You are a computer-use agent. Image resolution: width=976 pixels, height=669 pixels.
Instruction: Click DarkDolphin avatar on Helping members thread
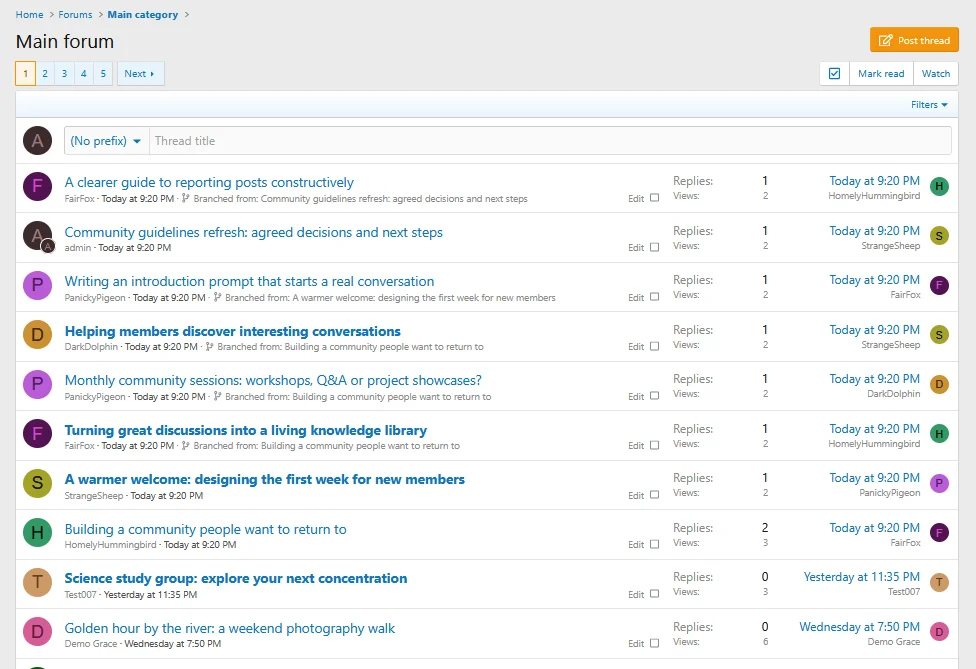click(37, 335)
